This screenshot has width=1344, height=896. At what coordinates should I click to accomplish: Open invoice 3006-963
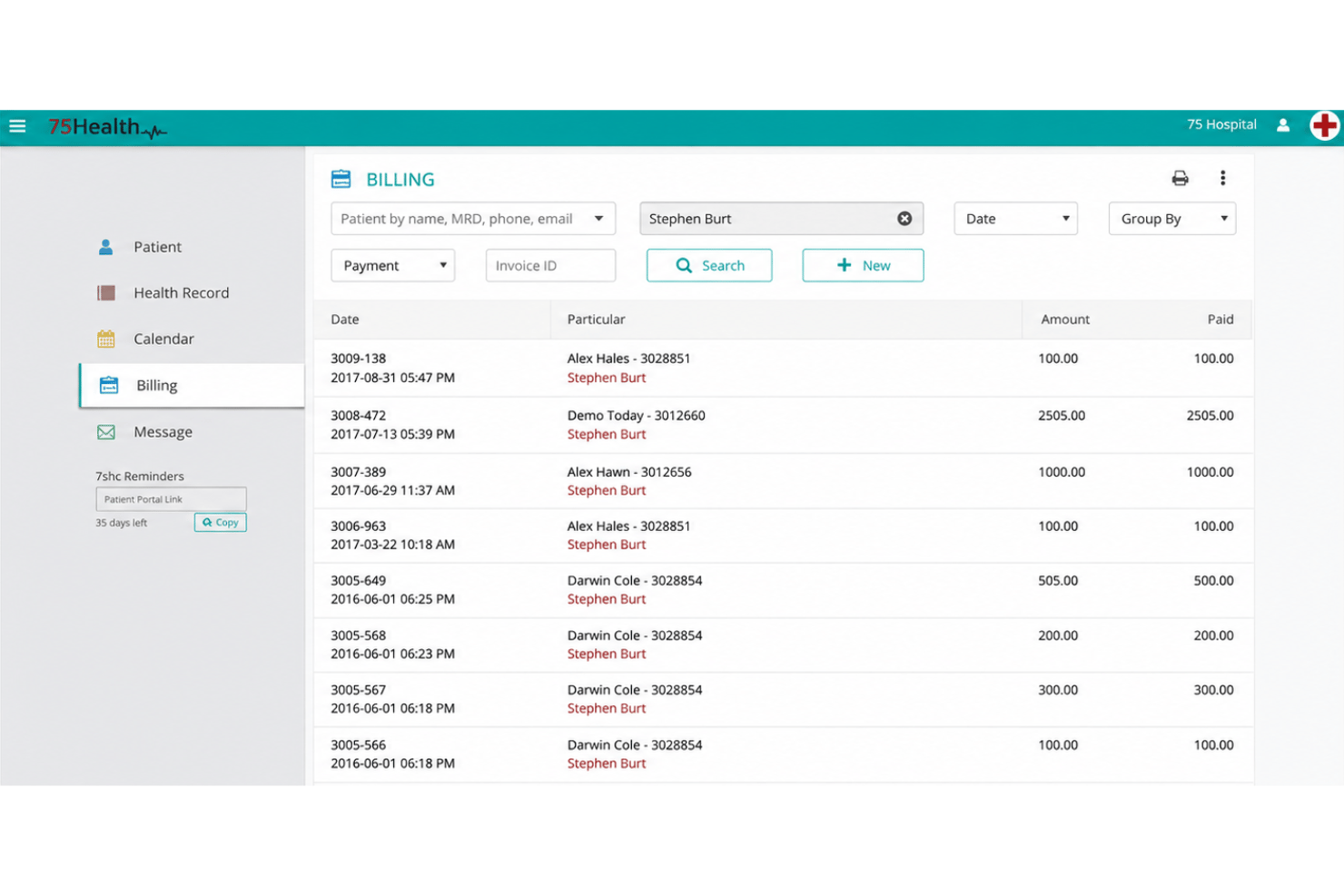(358, 527)
